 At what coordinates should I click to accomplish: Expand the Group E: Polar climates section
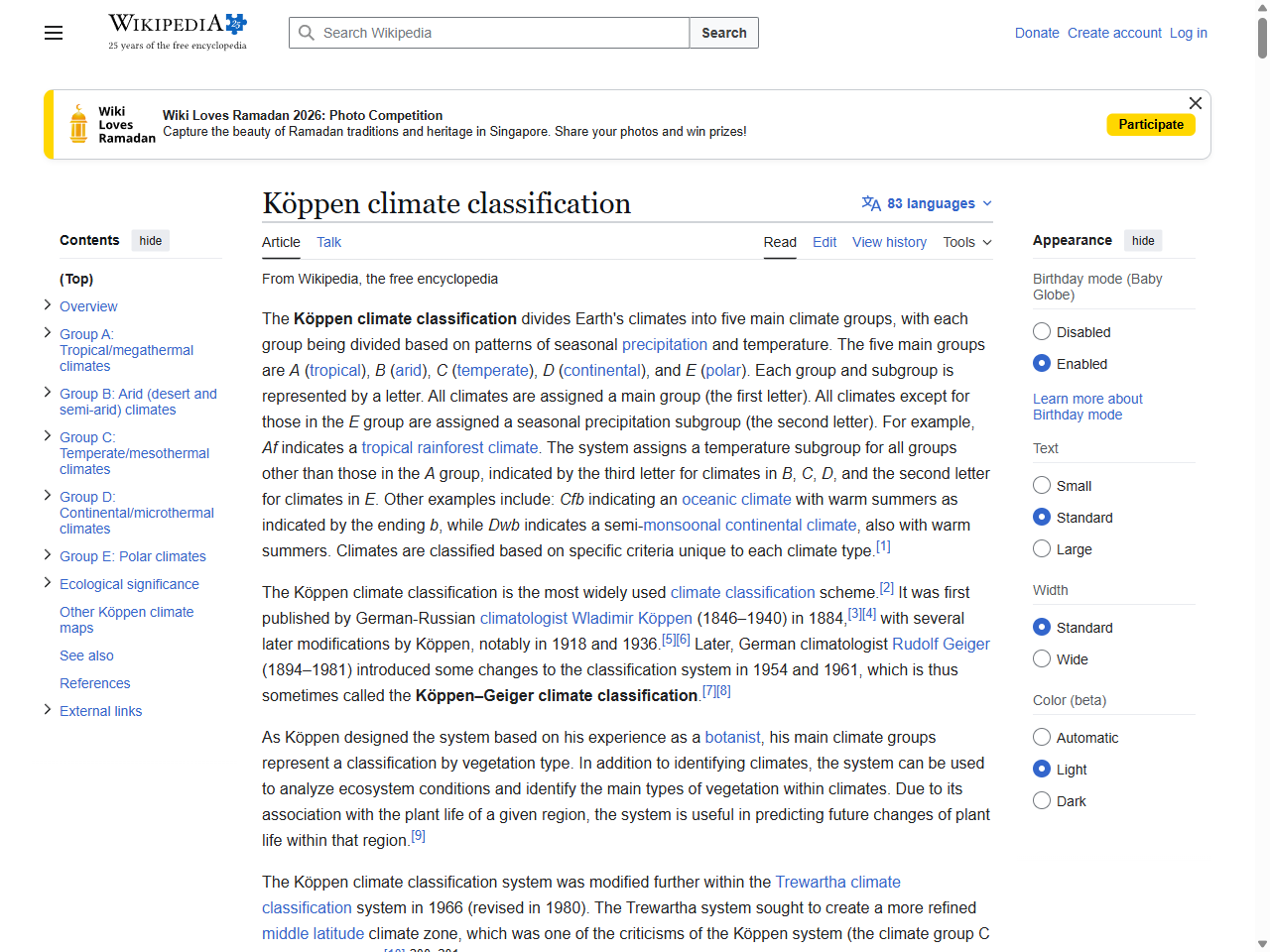(47, 556)
